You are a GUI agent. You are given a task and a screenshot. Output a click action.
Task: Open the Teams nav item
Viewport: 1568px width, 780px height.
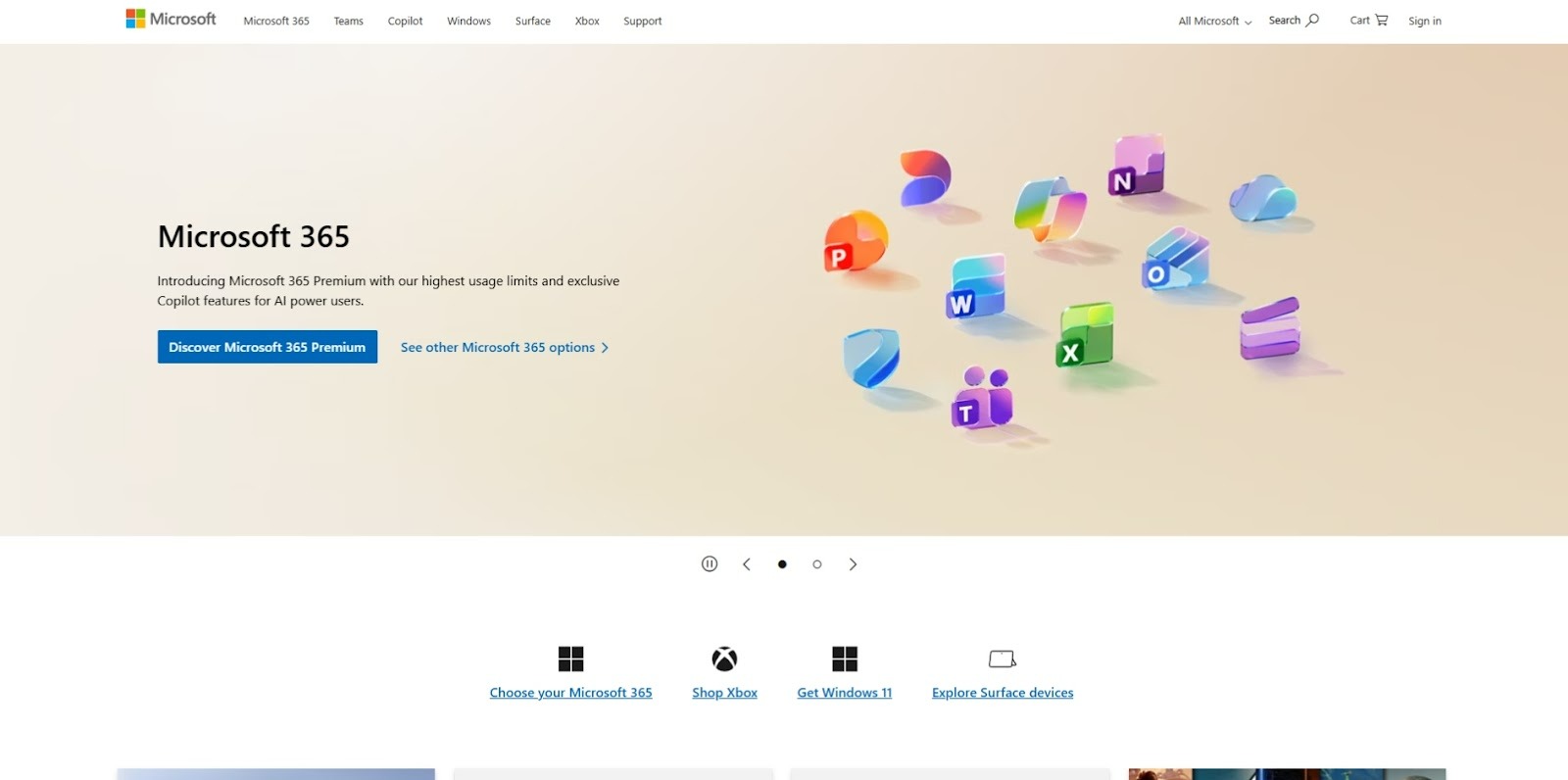348,21
